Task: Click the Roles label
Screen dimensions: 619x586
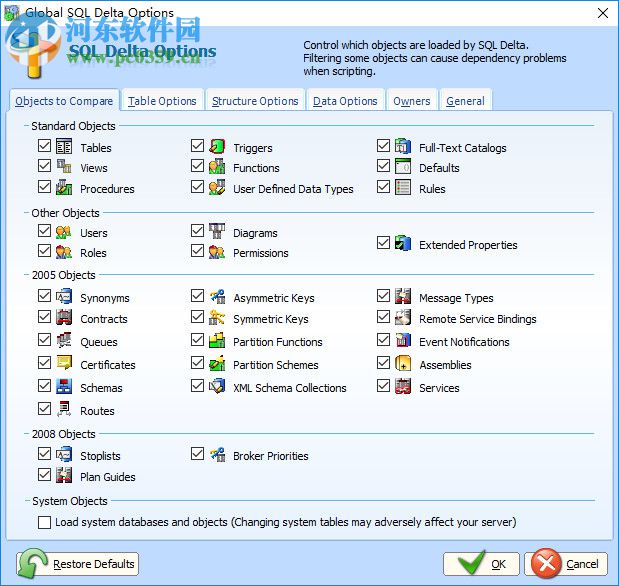Action: tap(94, 253)
